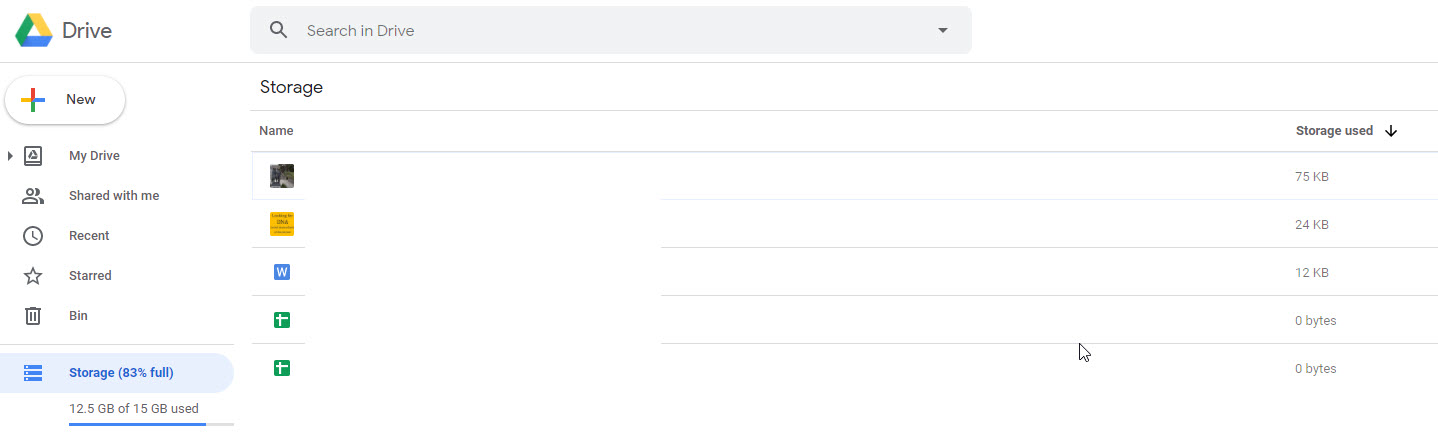
Task: Select the first green Sheets file icon
Action: click(x=282, y=320)
